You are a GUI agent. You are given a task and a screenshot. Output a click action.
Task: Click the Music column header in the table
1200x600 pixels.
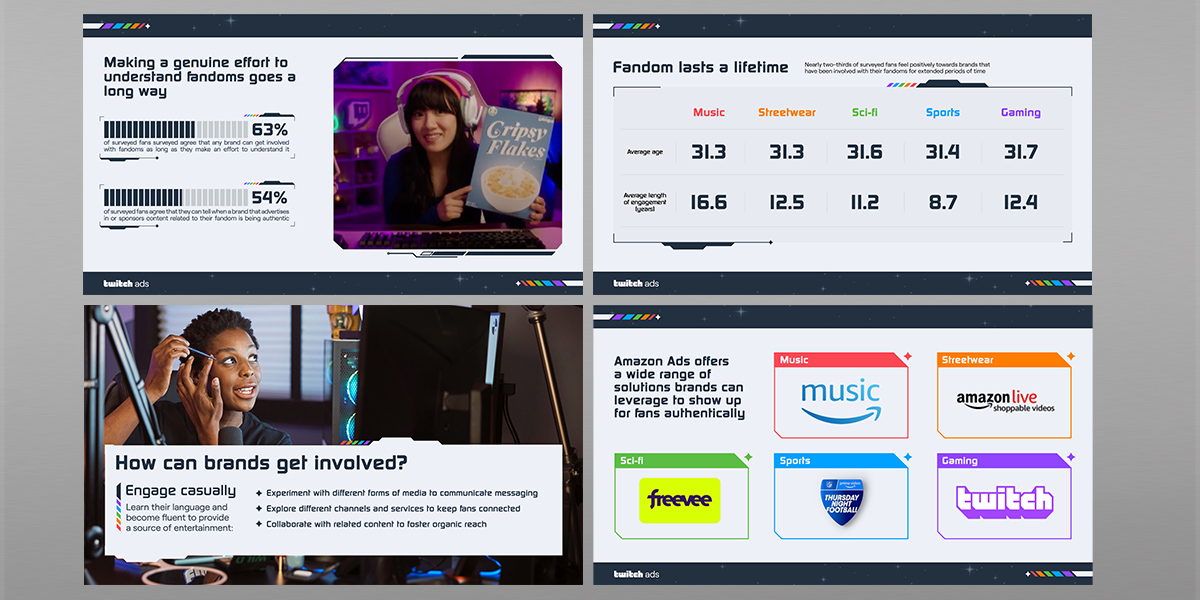(x=708, y=113)
